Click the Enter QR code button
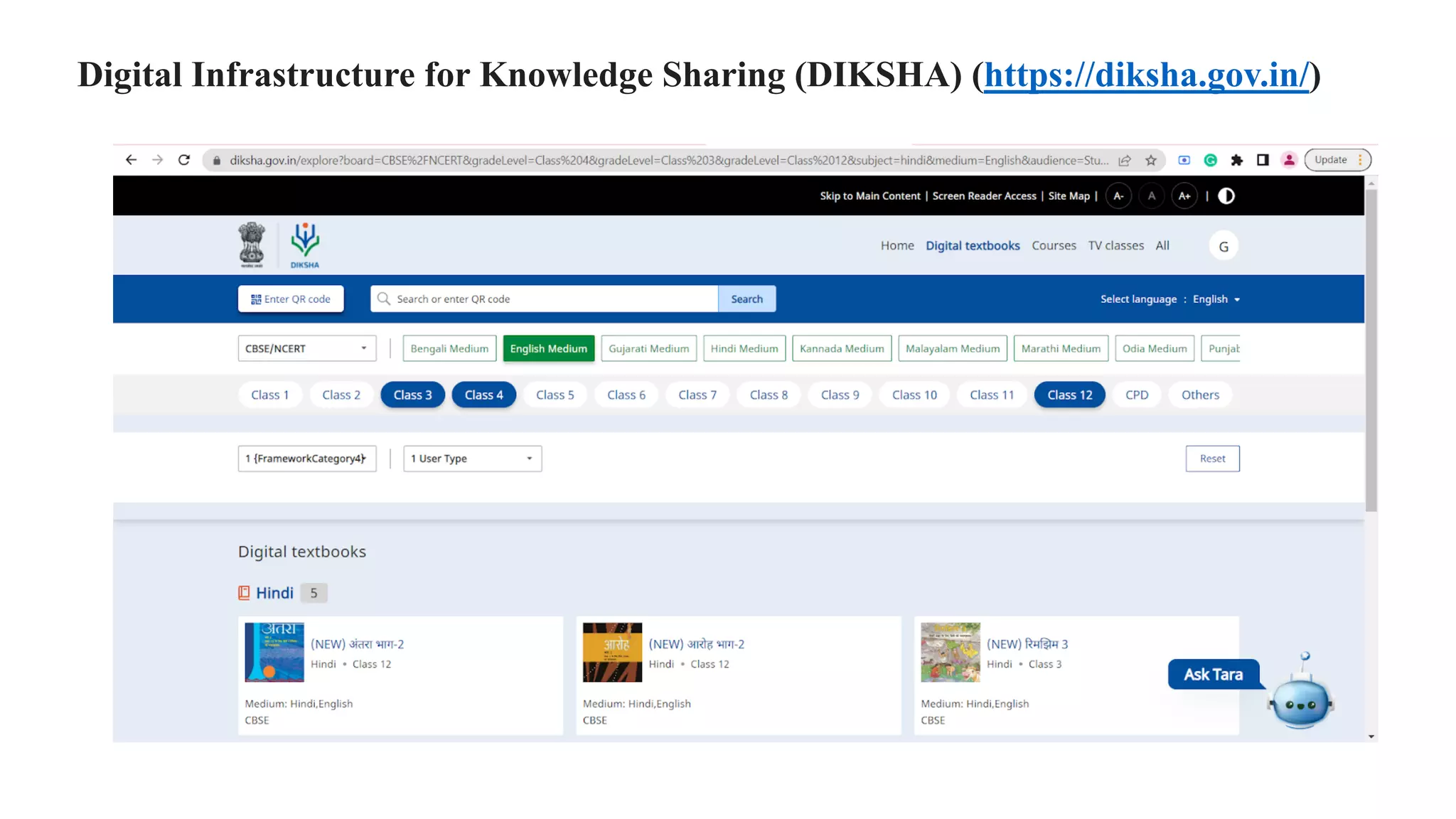 [291, 299]
